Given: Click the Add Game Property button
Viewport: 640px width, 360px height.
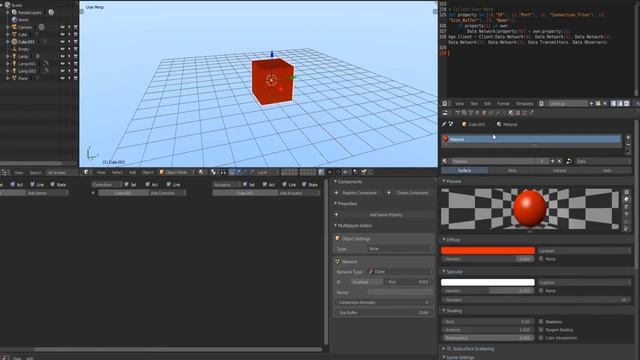Looking at the screenshot, I should click(384, 215).
